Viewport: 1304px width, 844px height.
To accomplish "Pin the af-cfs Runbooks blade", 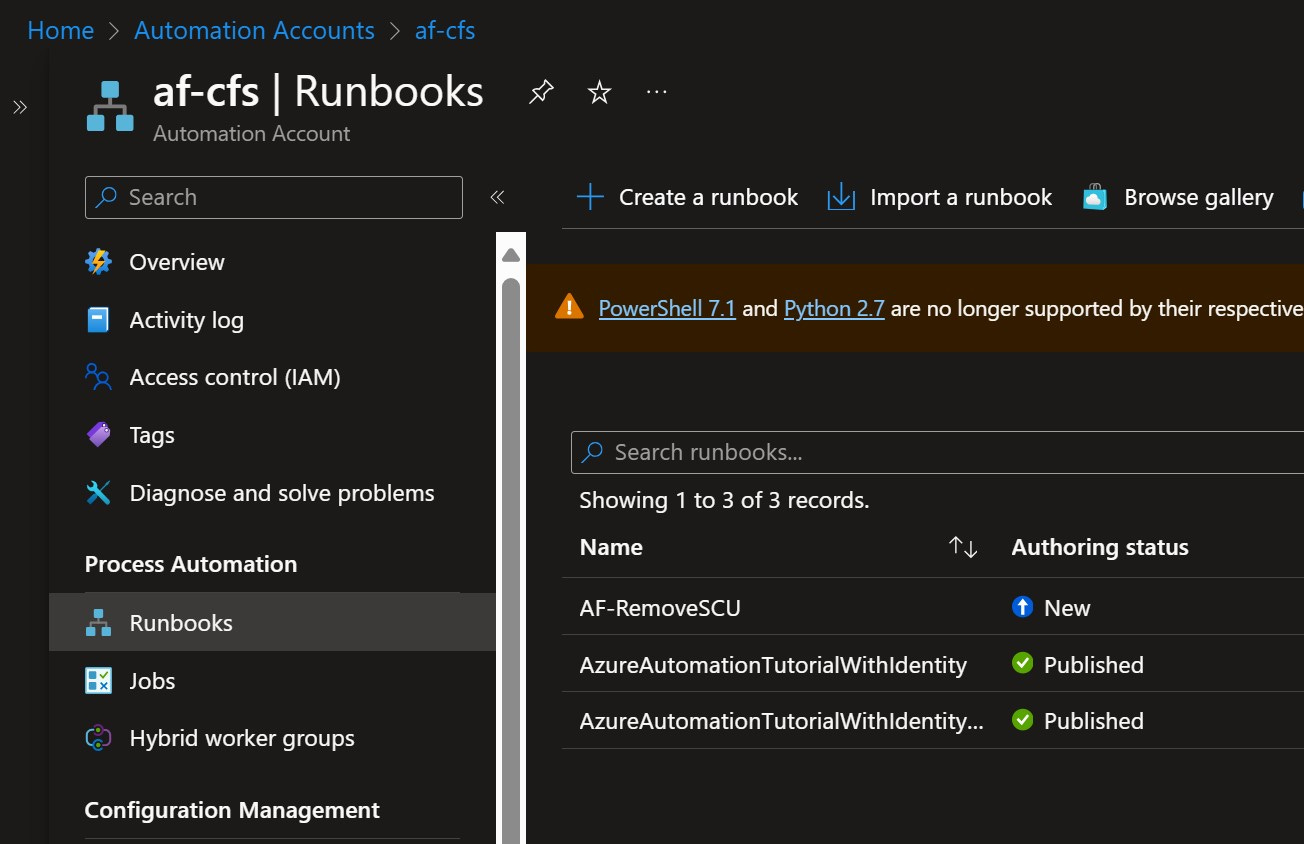I will click(541, 93).
